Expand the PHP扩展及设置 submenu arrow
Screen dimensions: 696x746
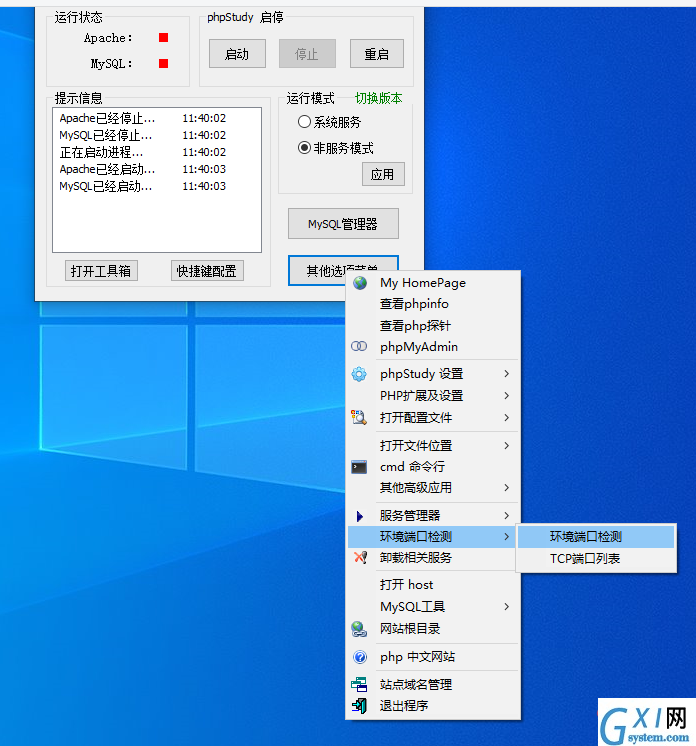[507, 395]
